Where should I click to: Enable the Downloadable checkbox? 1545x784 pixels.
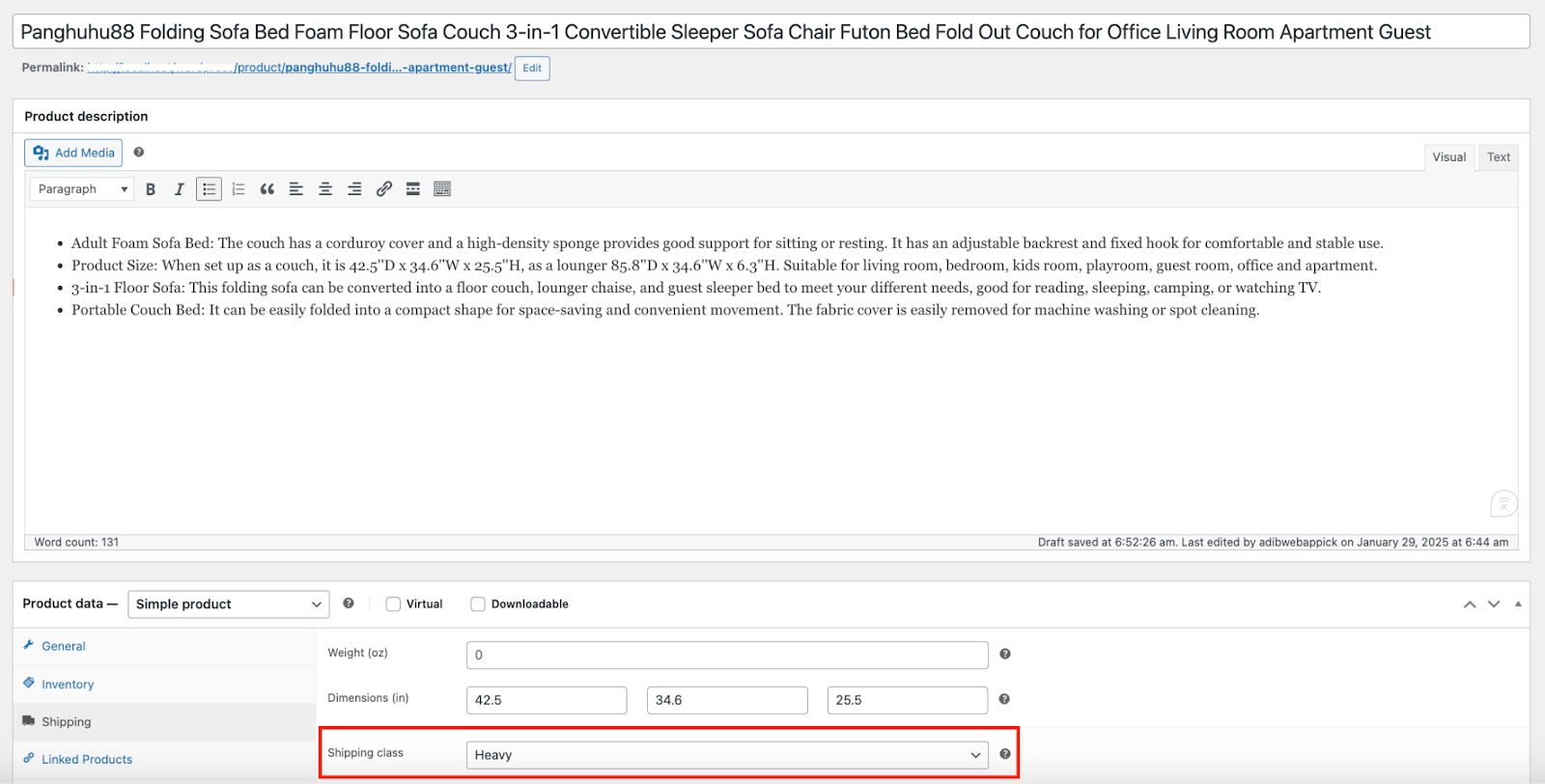click(x=478, y=604)
